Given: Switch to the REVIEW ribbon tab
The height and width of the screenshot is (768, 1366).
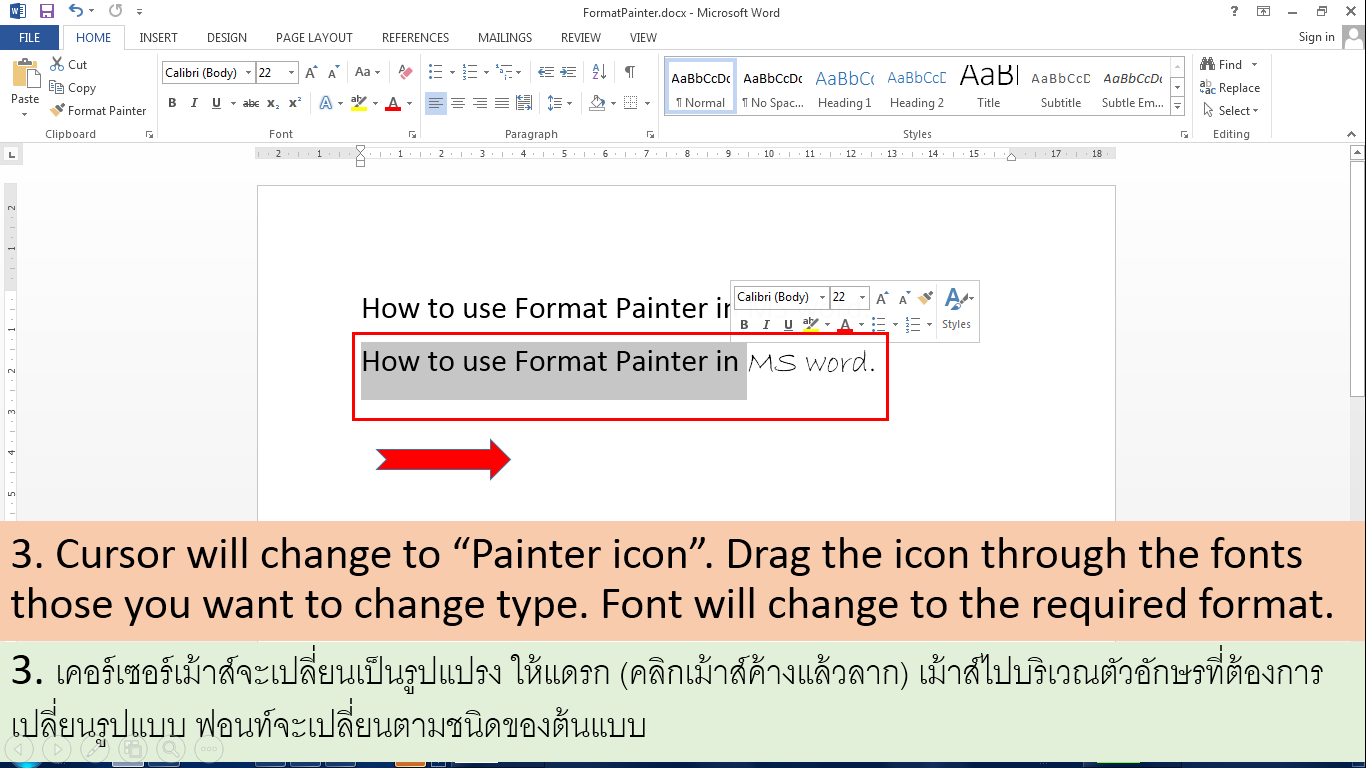Looking at the screenshot, I should click(580, 37).
